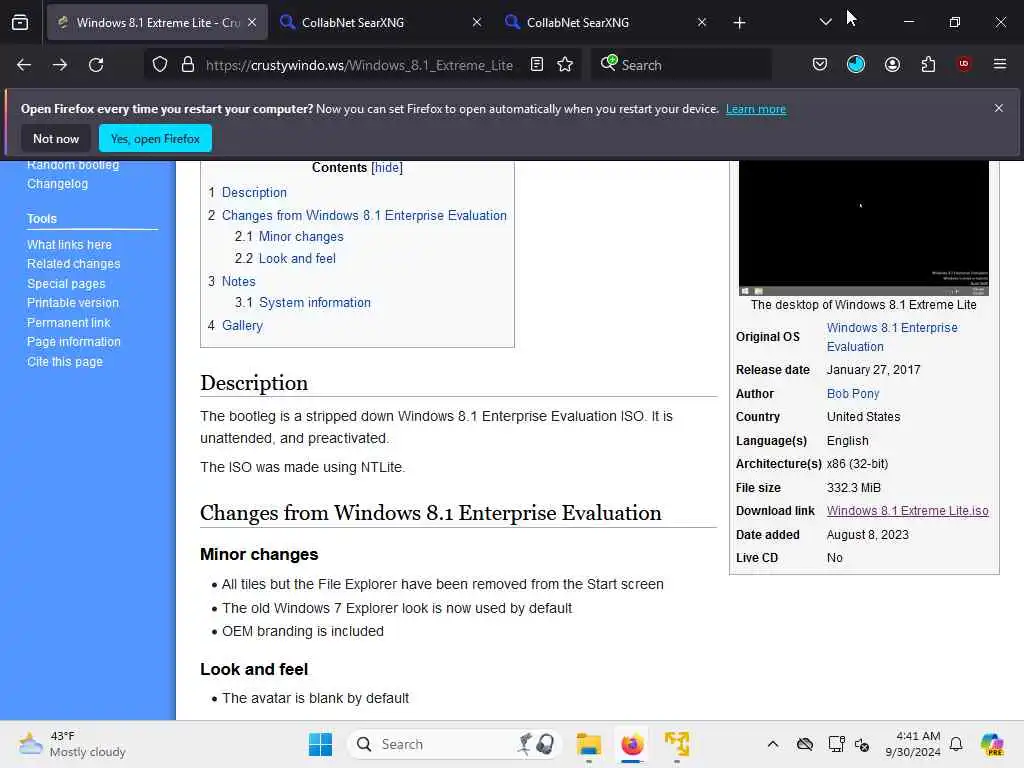Open Permanent link in sidebar
1024x768 pixels.
(69, 323)
